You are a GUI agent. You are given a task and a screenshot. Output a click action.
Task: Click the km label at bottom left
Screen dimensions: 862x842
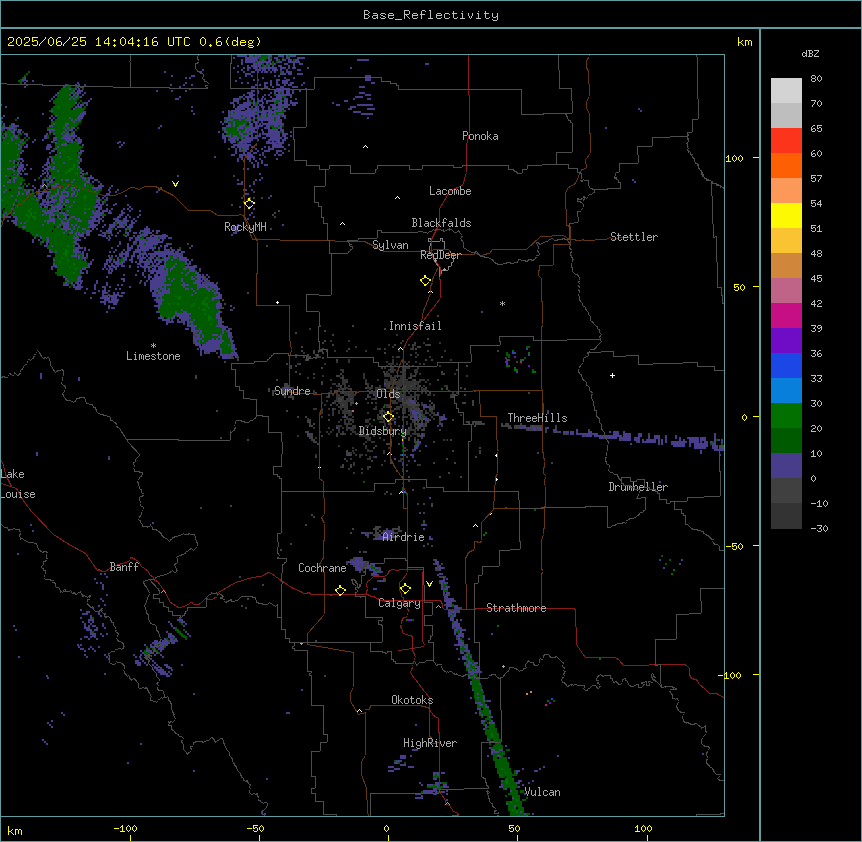[15, 830]
